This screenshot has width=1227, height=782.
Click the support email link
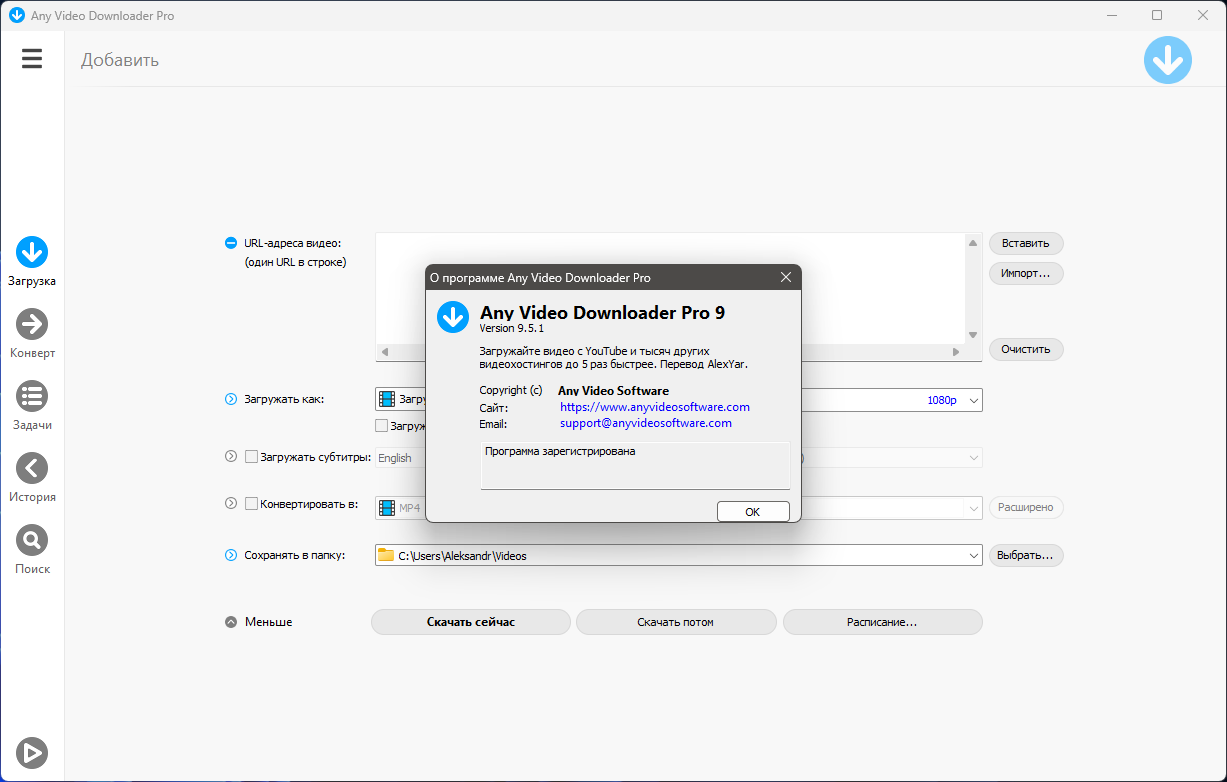(646, 423)
